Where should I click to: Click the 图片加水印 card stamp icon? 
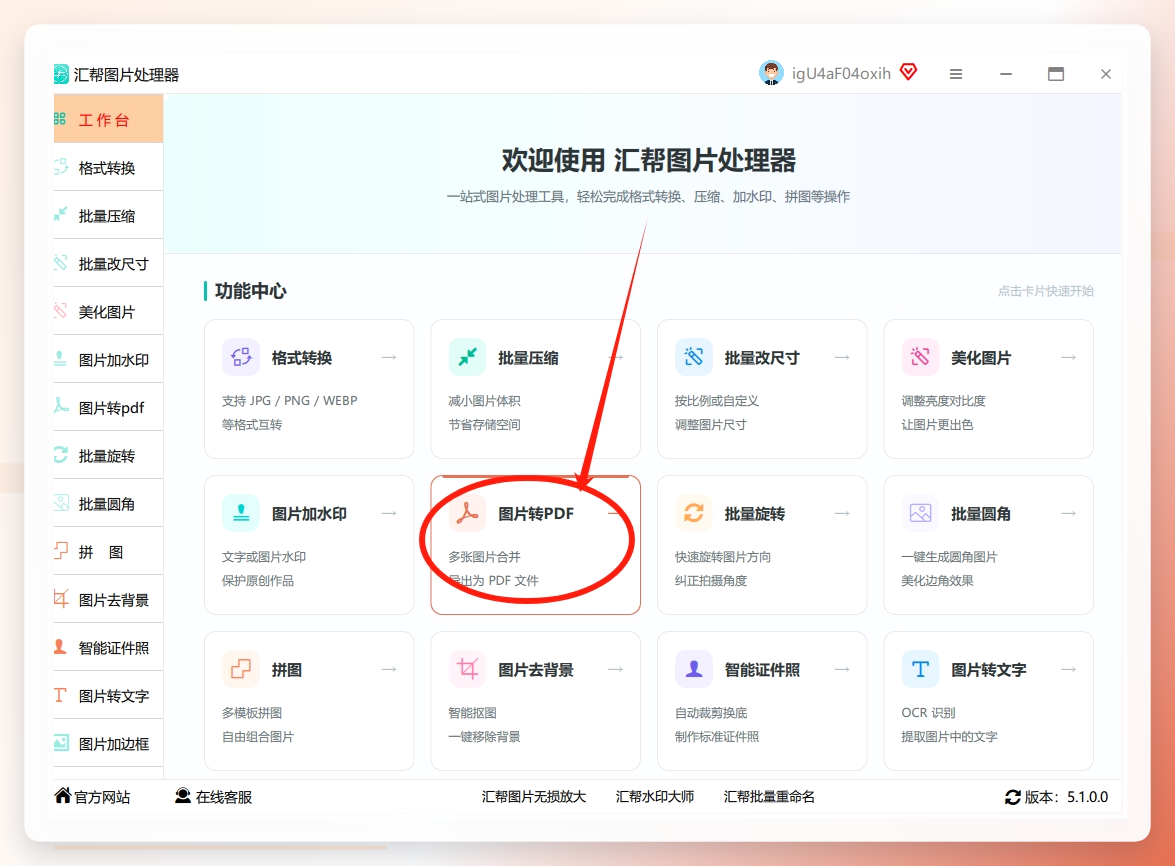pos(241,513)
